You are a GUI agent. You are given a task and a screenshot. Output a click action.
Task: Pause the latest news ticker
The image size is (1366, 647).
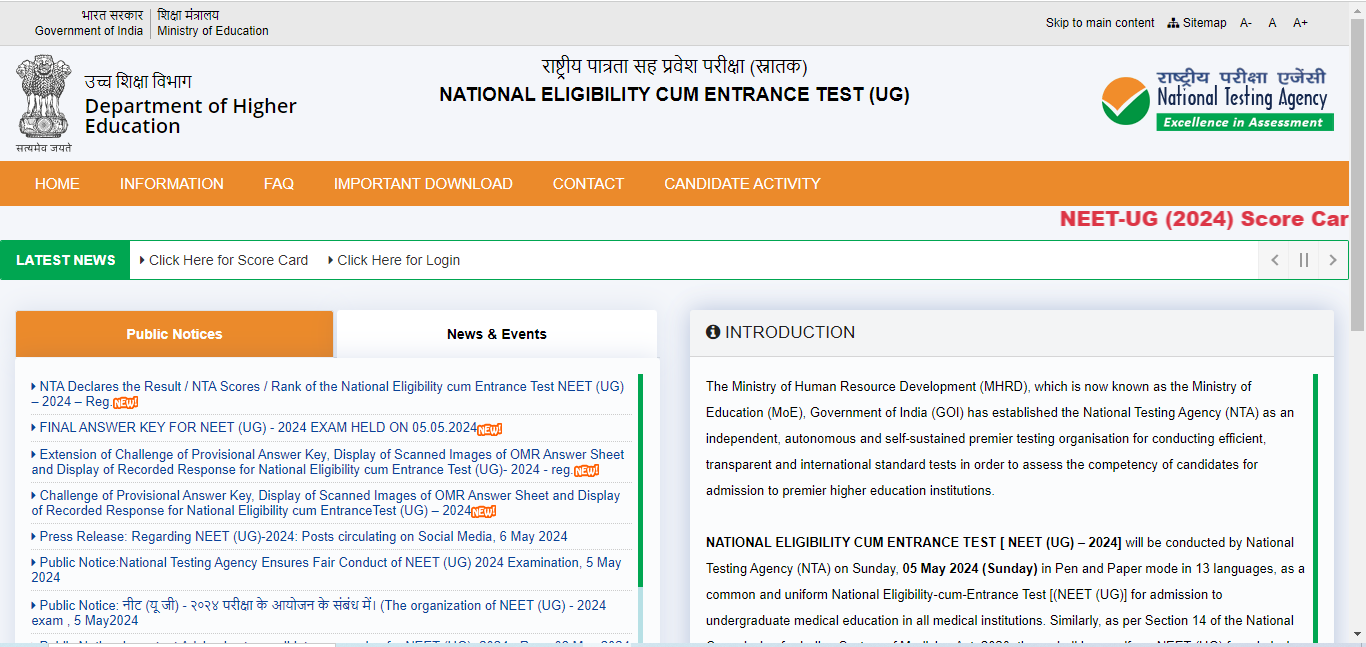[1303, 260]
